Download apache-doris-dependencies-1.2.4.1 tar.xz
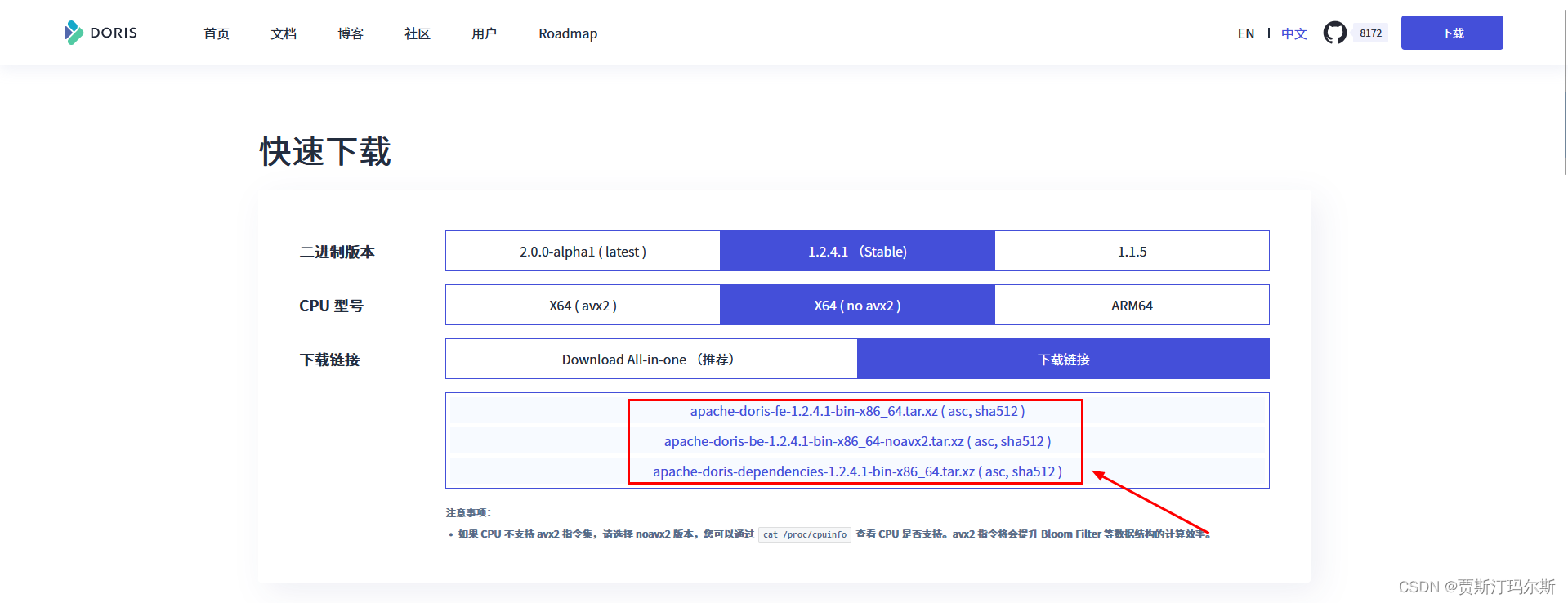This screenshot has height=603, width=1568. click(814, 471)
